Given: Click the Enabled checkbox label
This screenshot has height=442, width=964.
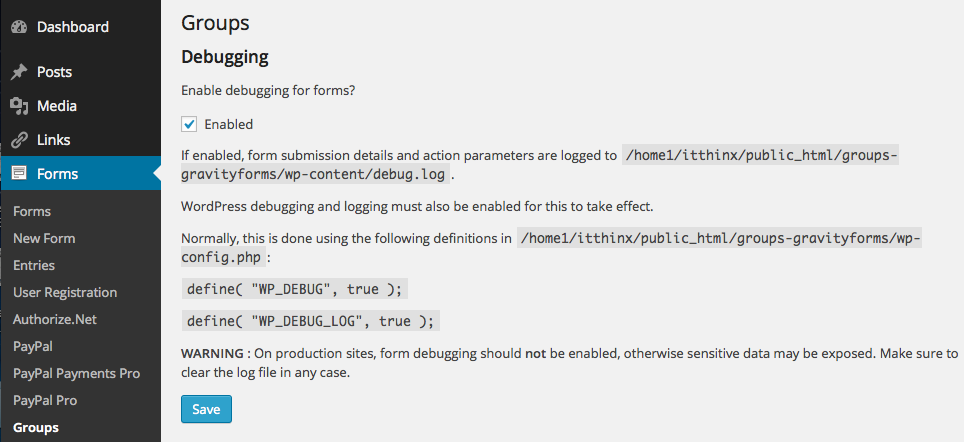Looking at the screenshot, I should pos(229,124).
